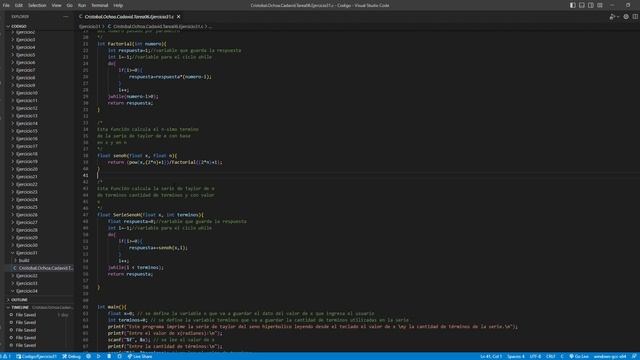Click the status bar build gear icon
This screenshot has height=360, width=640.
pyautogui.click(x=88, y=356)
